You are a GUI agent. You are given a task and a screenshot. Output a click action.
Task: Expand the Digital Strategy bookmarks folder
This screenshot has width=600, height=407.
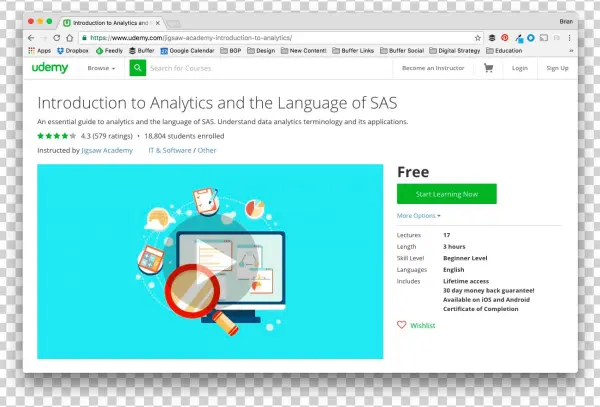[x=455, y=50]
